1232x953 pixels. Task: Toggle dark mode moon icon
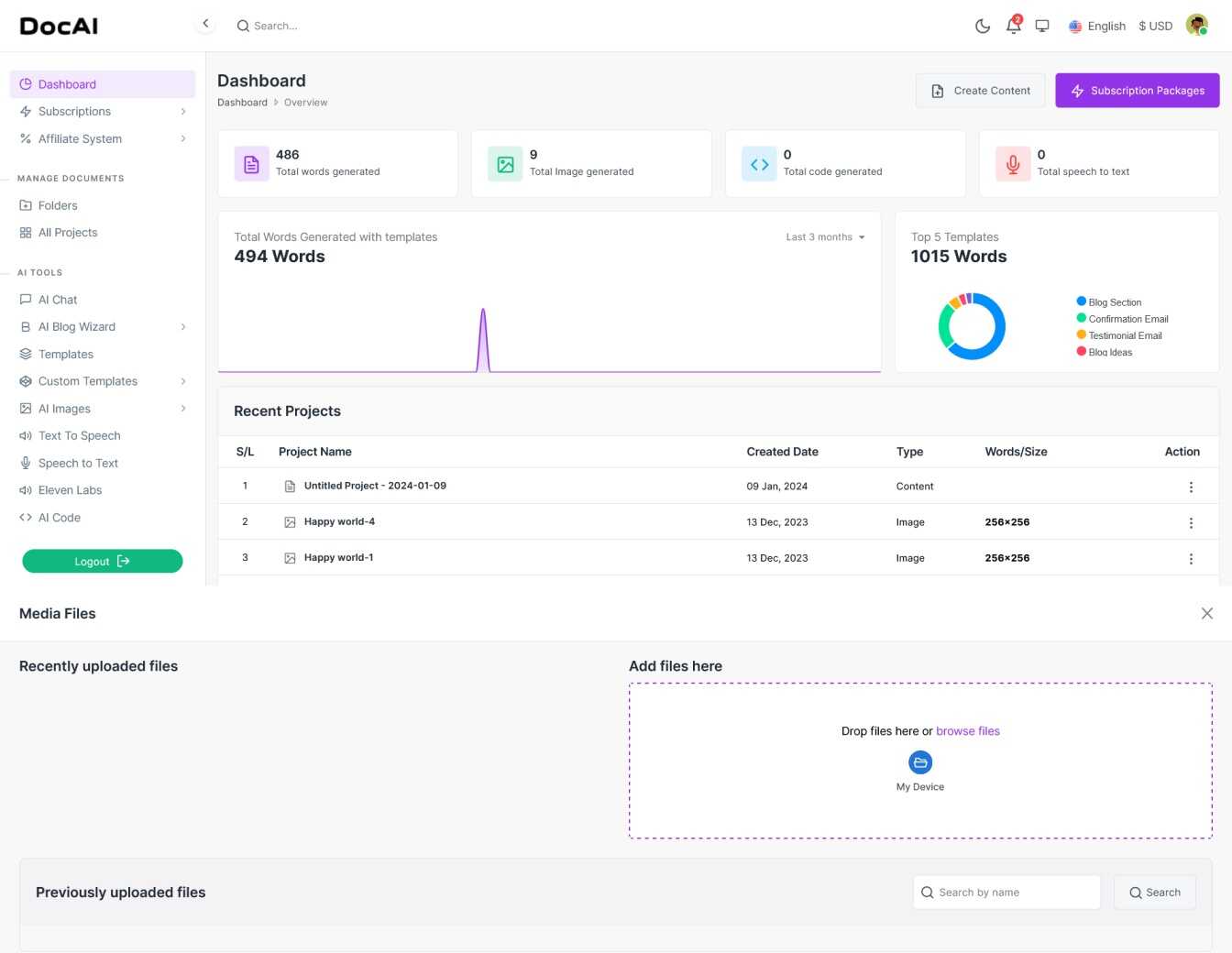(983, 26)
